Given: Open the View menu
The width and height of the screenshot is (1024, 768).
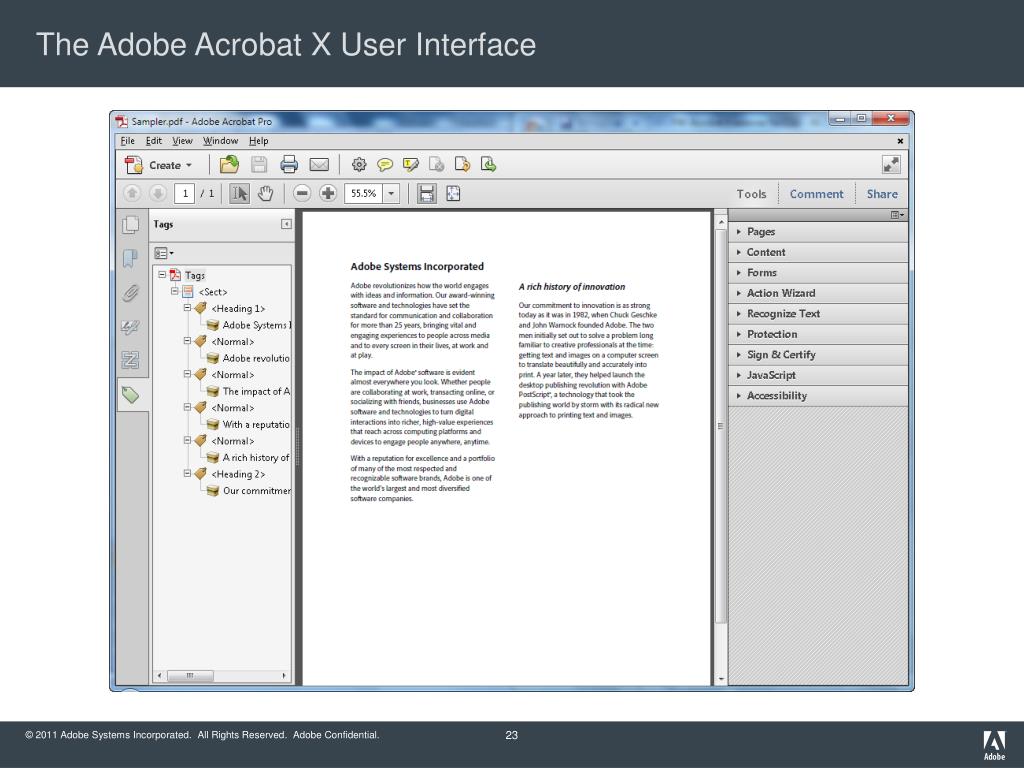Looking at the screenshot, I should (182, 140).
